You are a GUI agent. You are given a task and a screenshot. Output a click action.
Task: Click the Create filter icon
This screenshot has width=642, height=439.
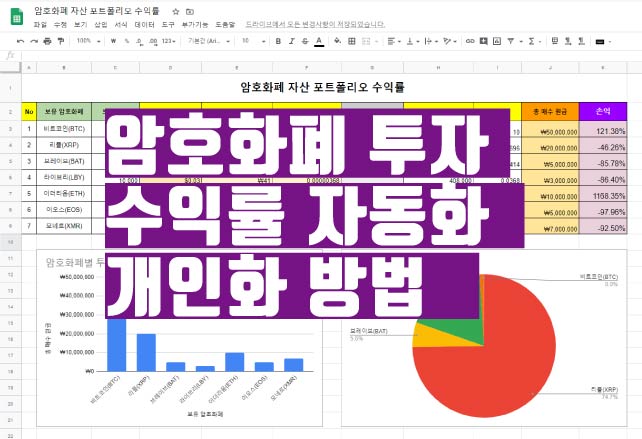click(x=511, y=41)
